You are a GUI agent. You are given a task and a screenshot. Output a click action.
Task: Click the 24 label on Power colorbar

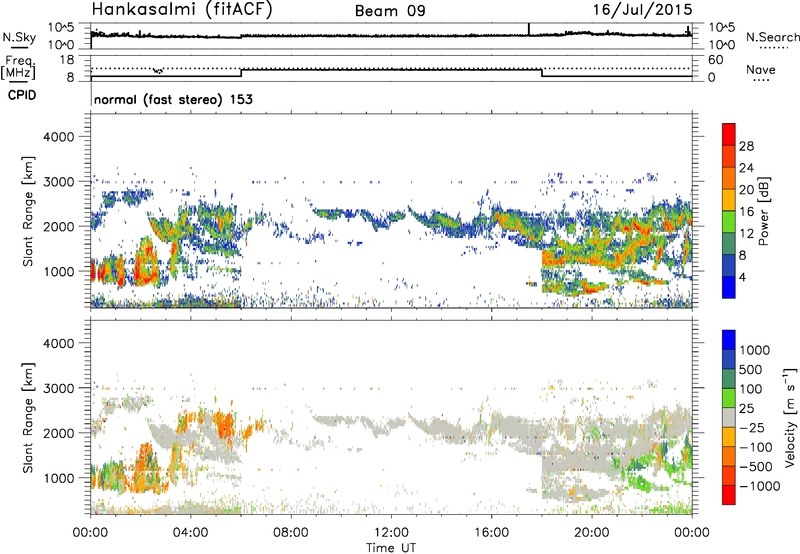(x=746, y=168)
